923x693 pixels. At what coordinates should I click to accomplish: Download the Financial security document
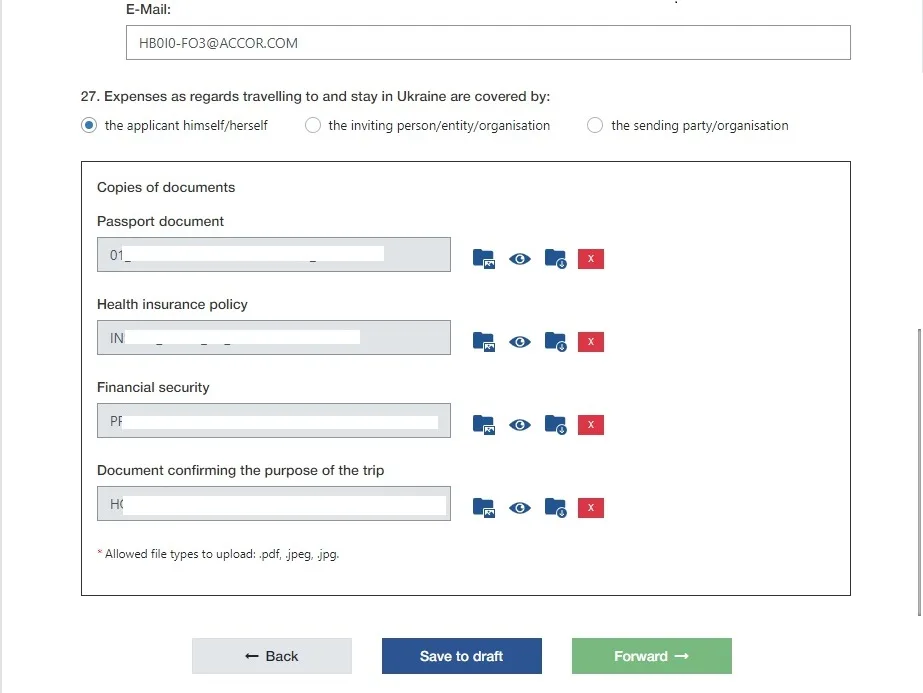point(555,425)
